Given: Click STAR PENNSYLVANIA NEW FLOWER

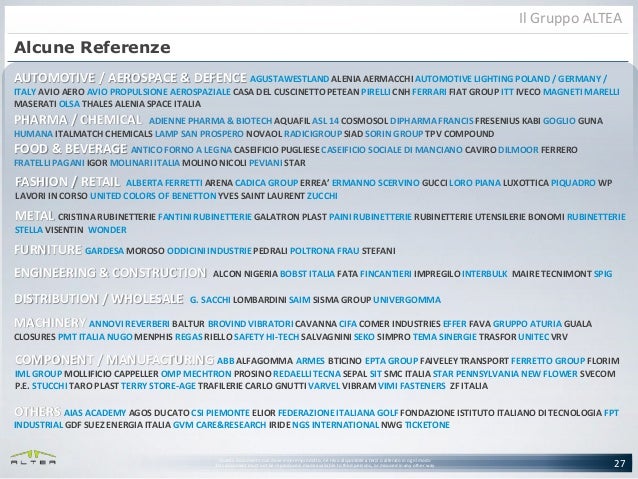Looking at the screenshot, I should (505, 374).
